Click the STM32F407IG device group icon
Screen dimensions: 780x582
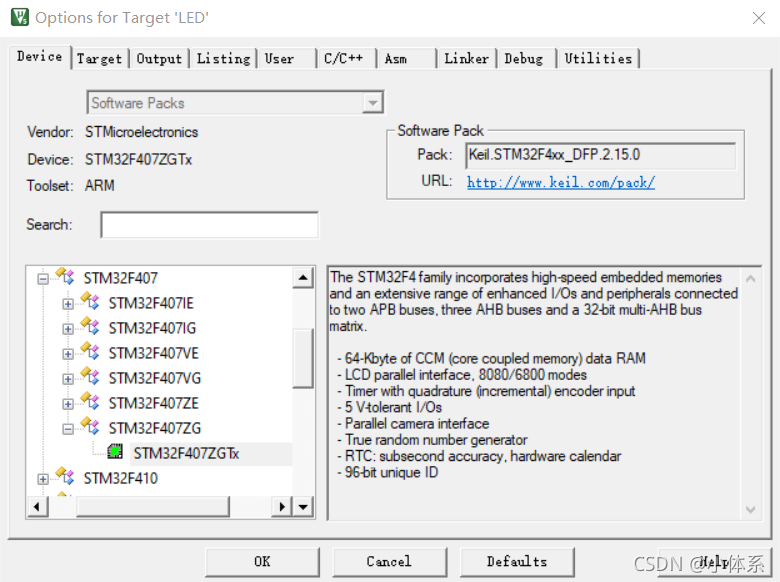91,326
